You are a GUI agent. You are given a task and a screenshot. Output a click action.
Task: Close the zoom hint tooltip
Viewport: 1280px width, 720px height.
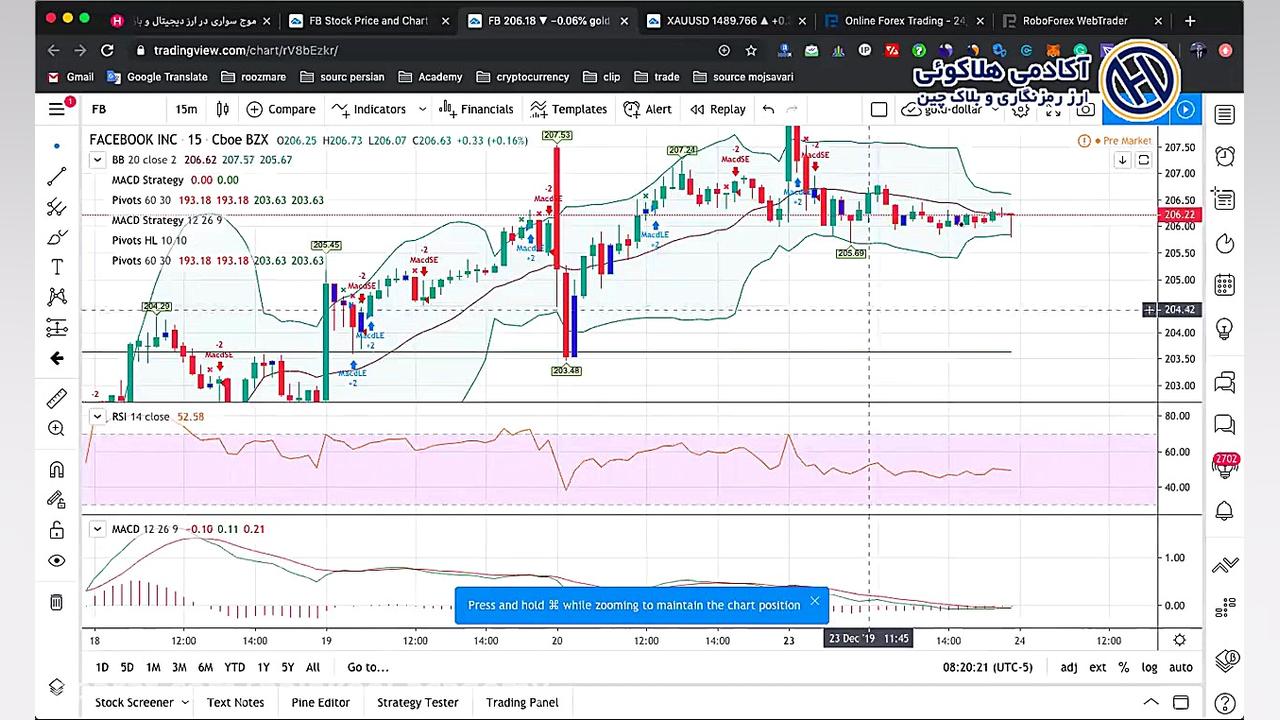815,601
